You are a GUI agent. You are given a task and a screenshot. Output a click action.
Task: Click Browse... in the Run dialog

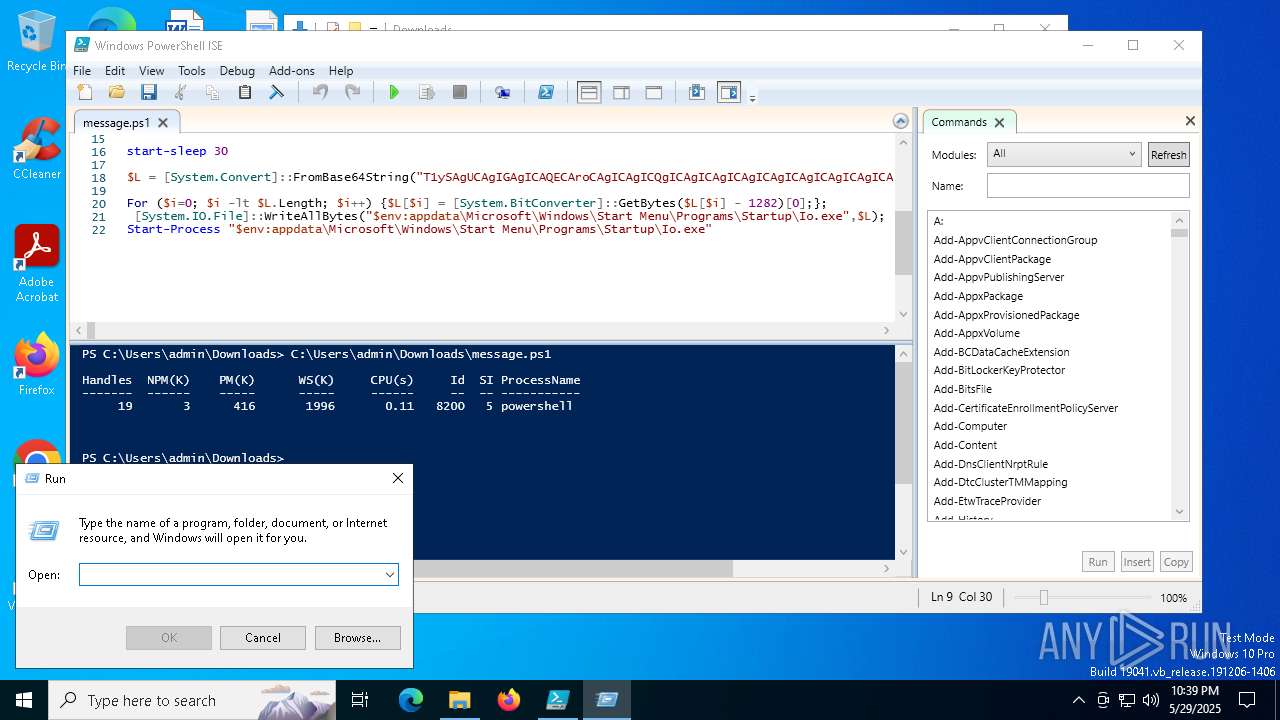[x=357, y=637]
